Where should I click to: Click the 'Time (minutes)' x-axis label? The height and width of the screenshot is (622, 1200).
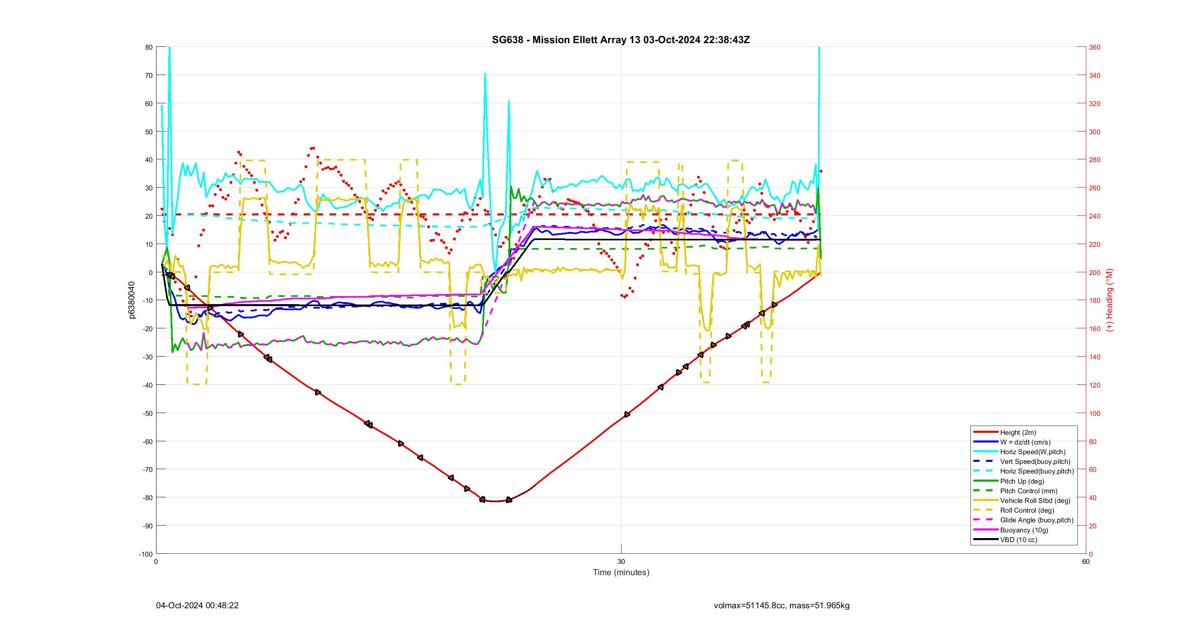click(621, 573)
